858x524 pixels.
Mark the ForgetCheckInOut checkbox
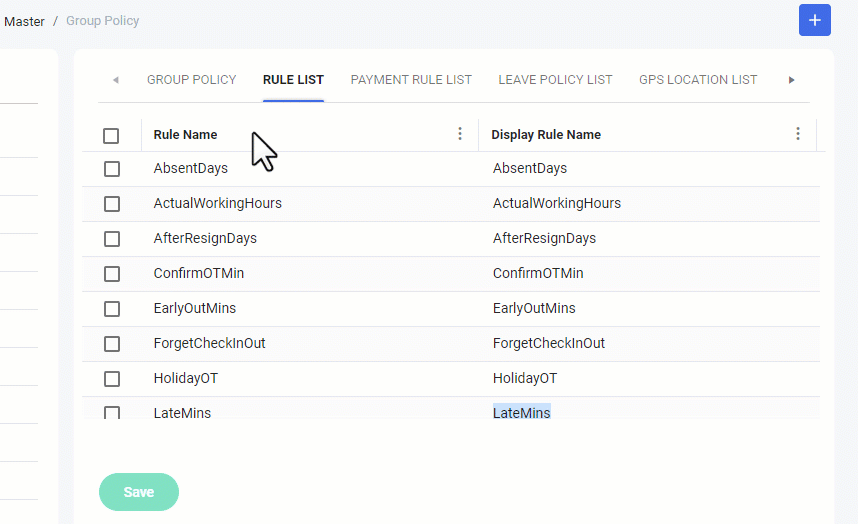(x=112, y=344)
